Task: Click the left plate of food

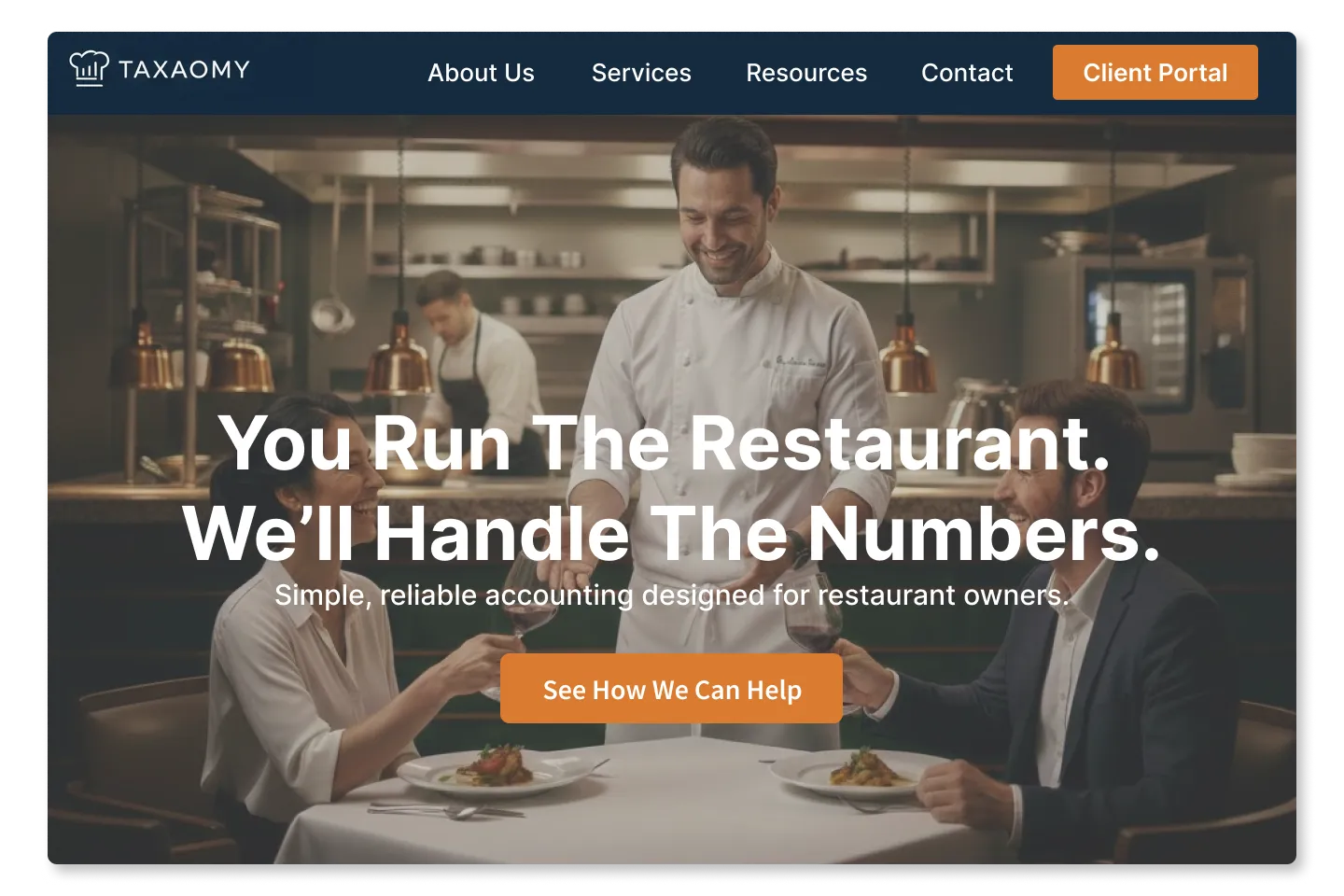Action: [495, 771]
